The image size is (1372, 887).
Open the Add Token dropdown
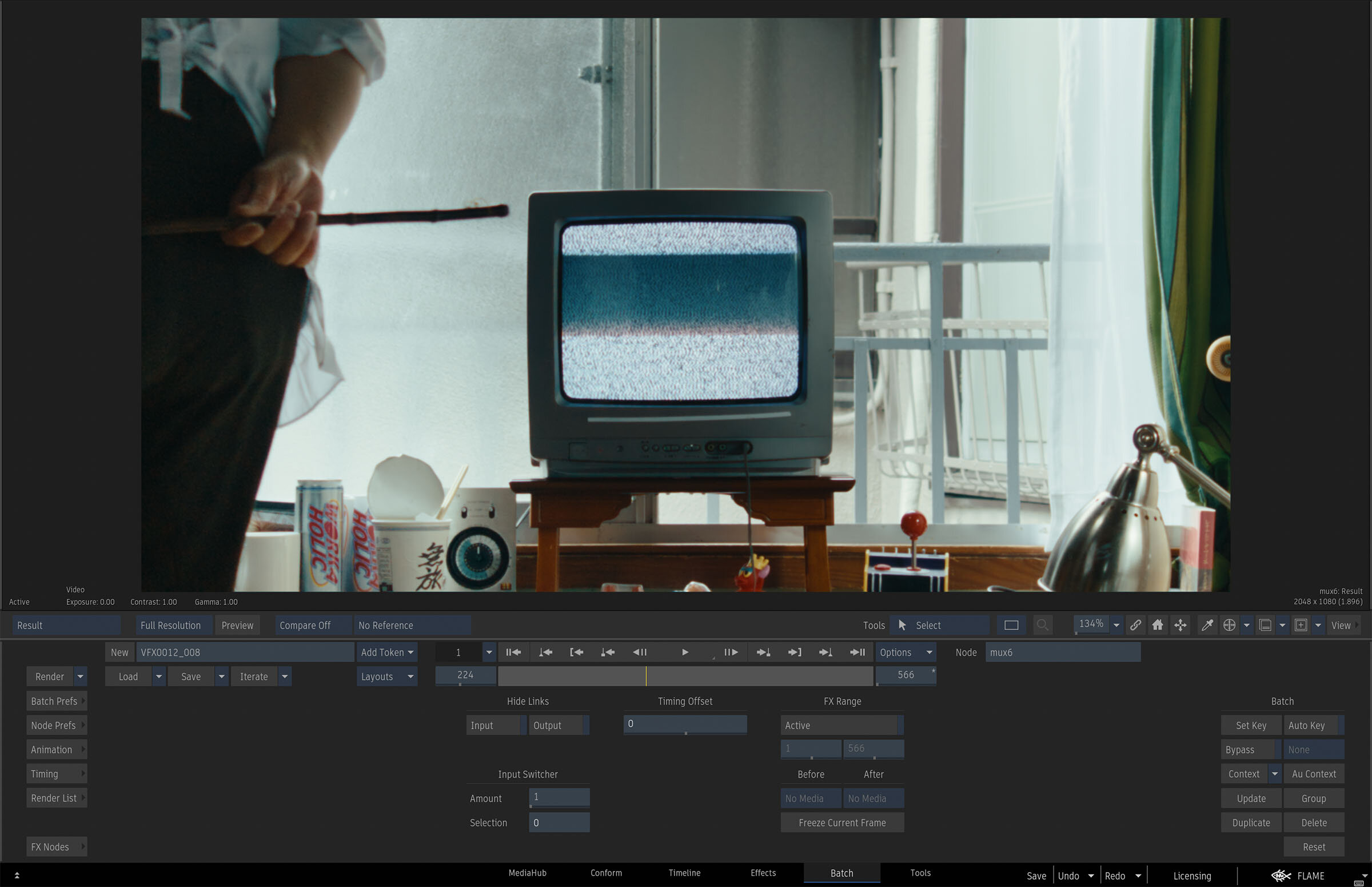point(386,652)
